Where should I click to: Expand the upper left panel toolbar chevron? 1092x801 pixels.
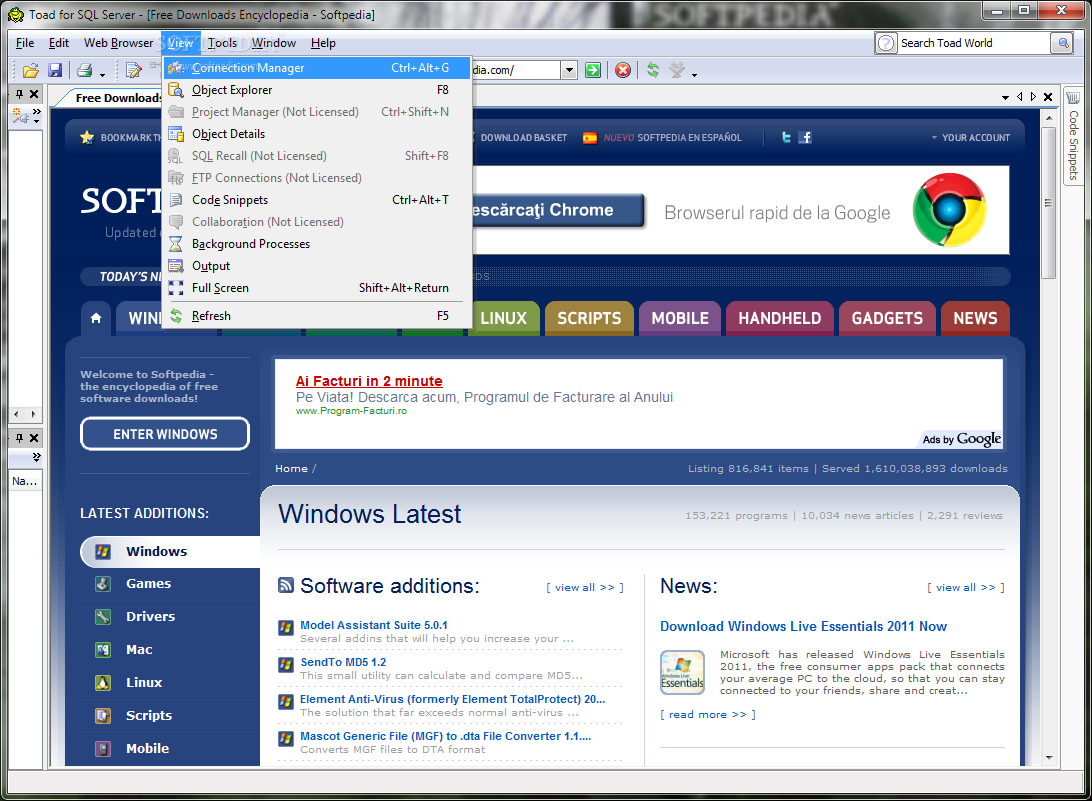point(36,116)
